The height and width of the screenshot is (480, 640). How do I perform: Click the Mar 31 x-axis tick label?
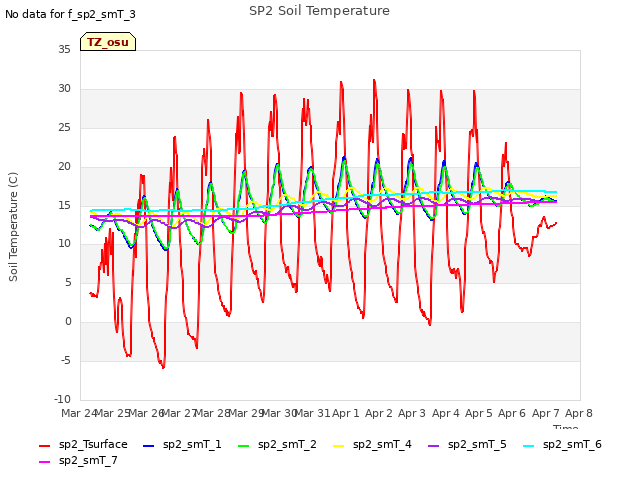tap(312, 413)
